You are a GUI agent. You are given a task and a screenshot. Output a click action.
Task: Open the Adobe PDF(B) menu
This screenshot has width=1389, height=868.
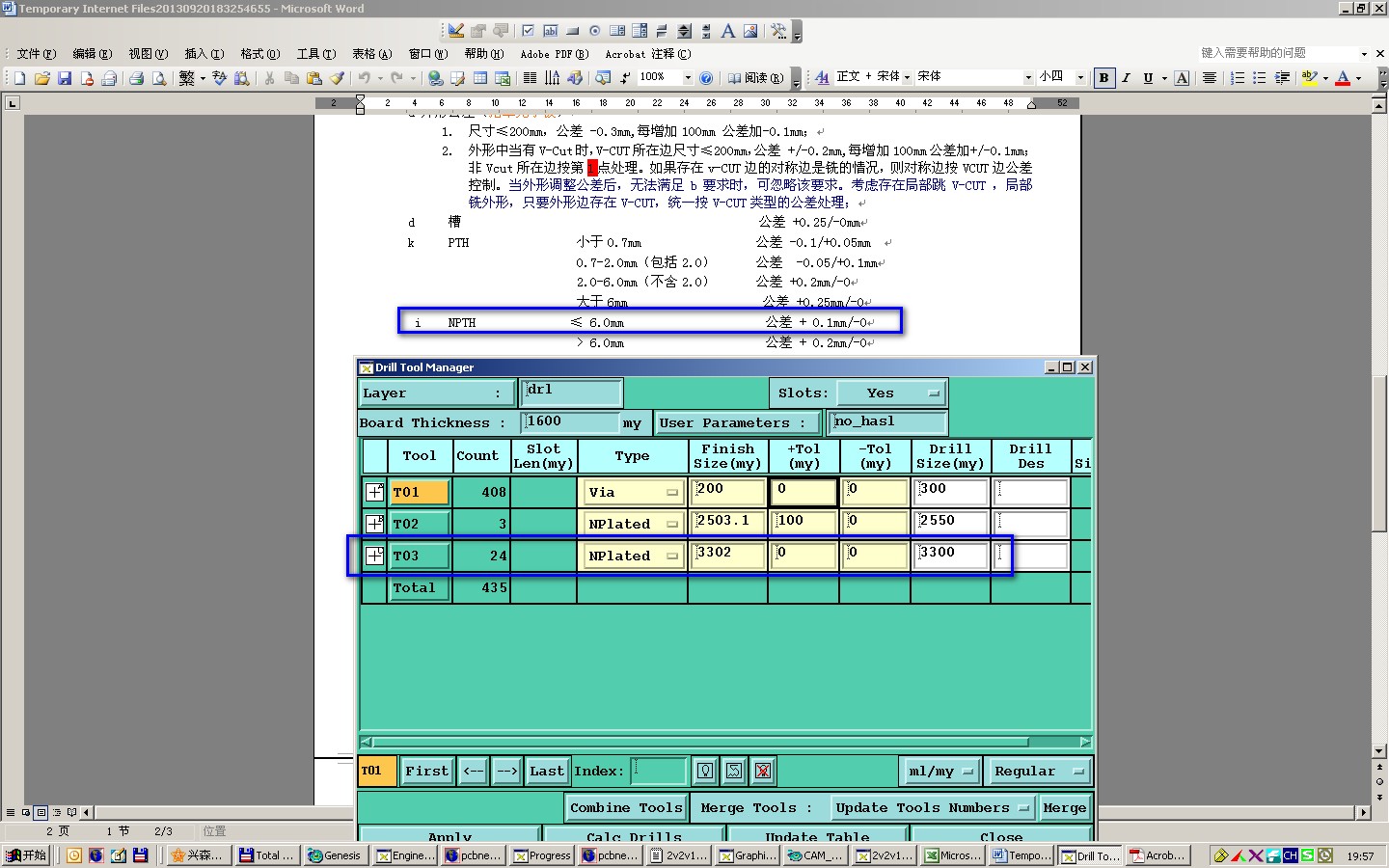click(x=554, y=54)
